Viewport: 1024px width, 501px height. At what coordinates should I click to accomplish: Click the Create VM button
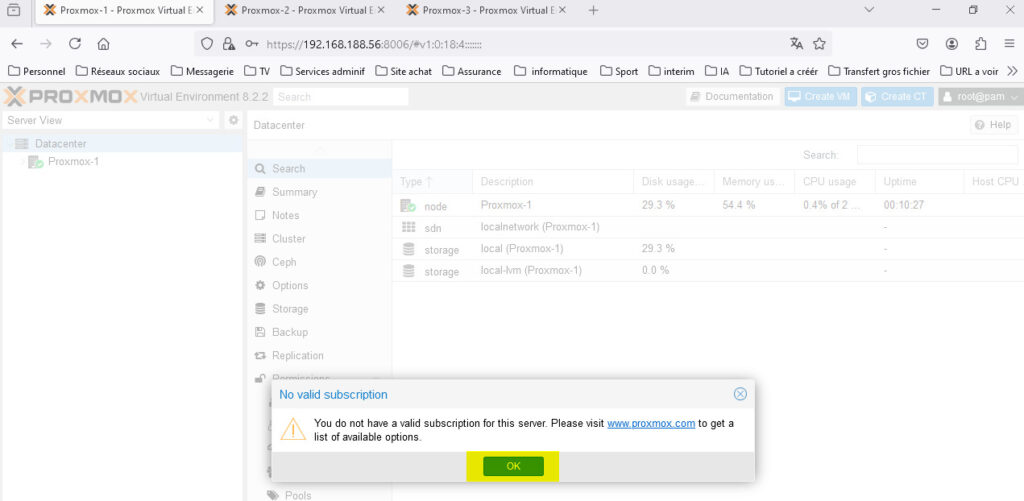pos(820,97)
